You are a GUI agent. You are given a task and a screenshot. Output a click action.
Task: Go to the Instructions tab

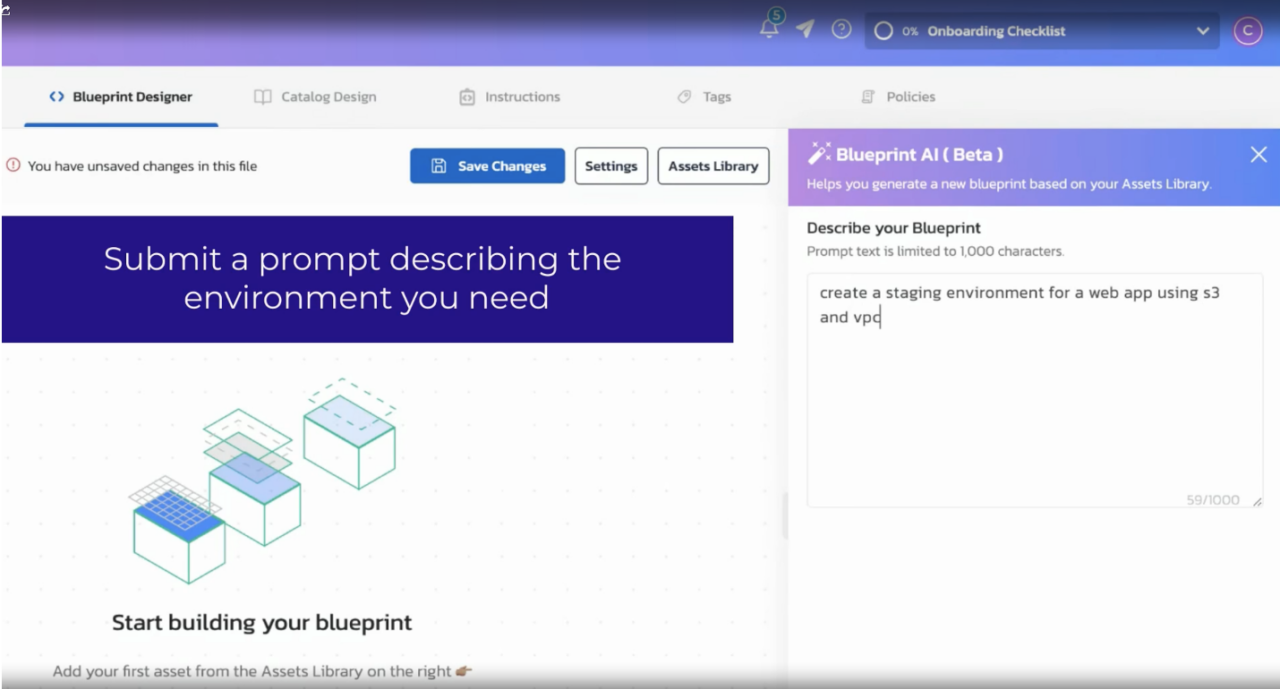509,97
